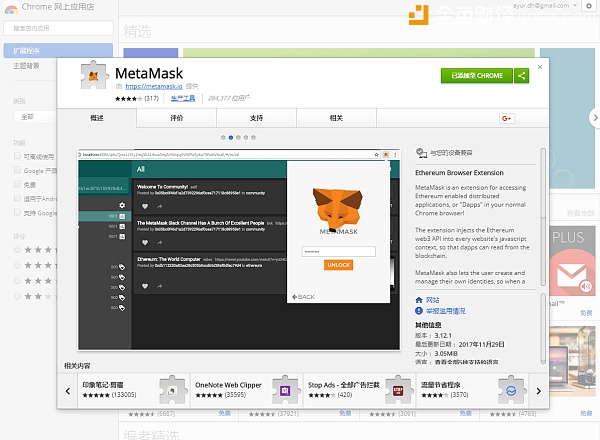
Task: Advance featured carousel with right chevron
Action: (595, 118)
